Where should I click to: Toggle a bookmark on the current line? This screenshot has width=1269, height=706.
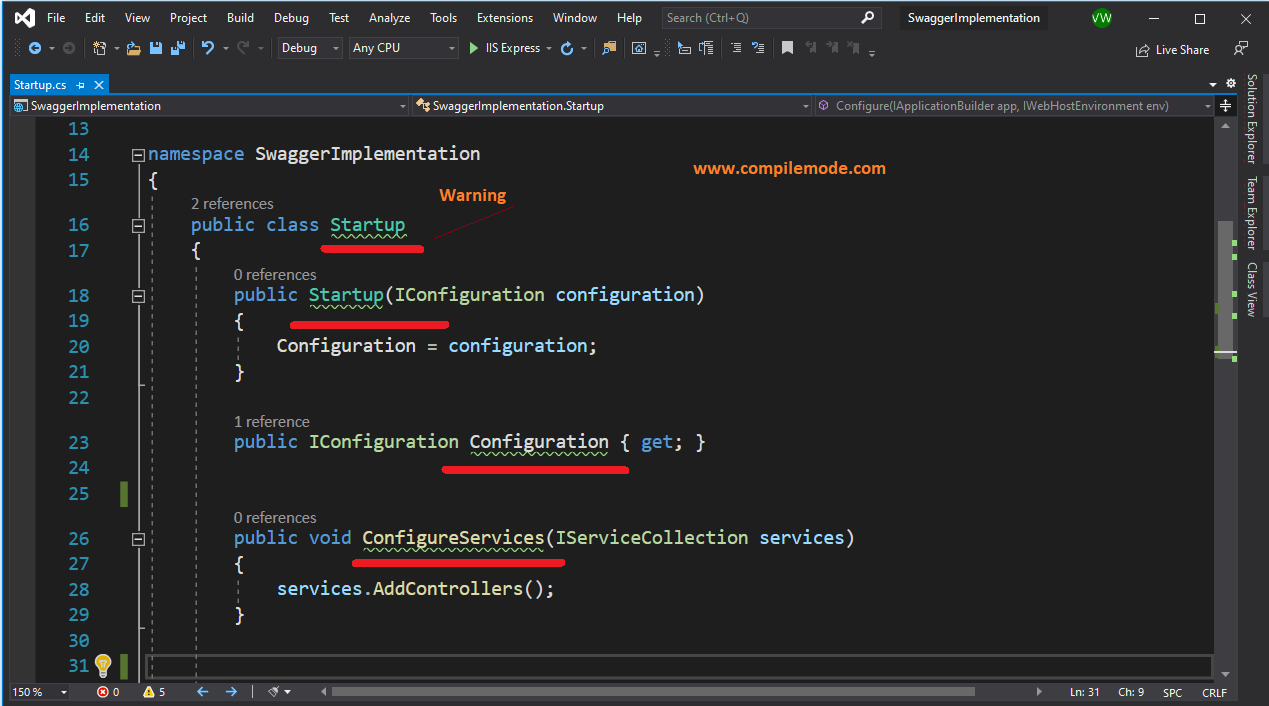point(788,47)
